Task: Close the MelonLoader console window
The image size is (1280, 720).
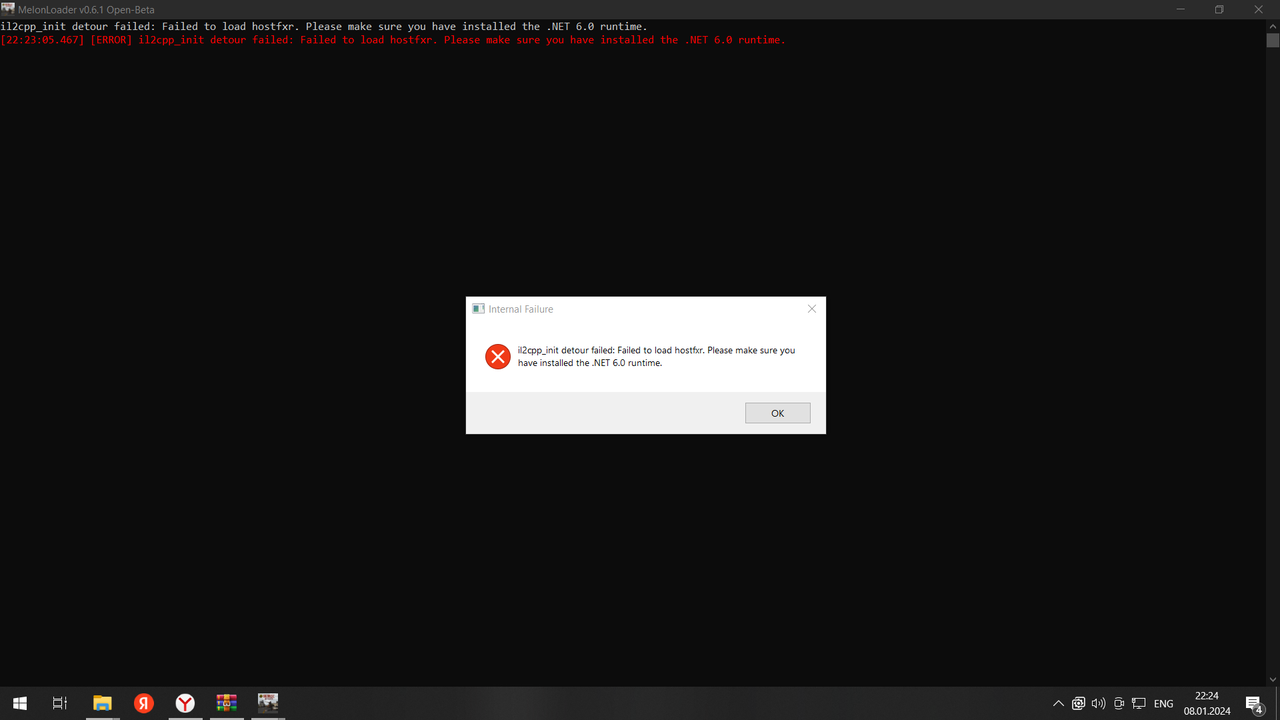Action: click(1259, 9)
